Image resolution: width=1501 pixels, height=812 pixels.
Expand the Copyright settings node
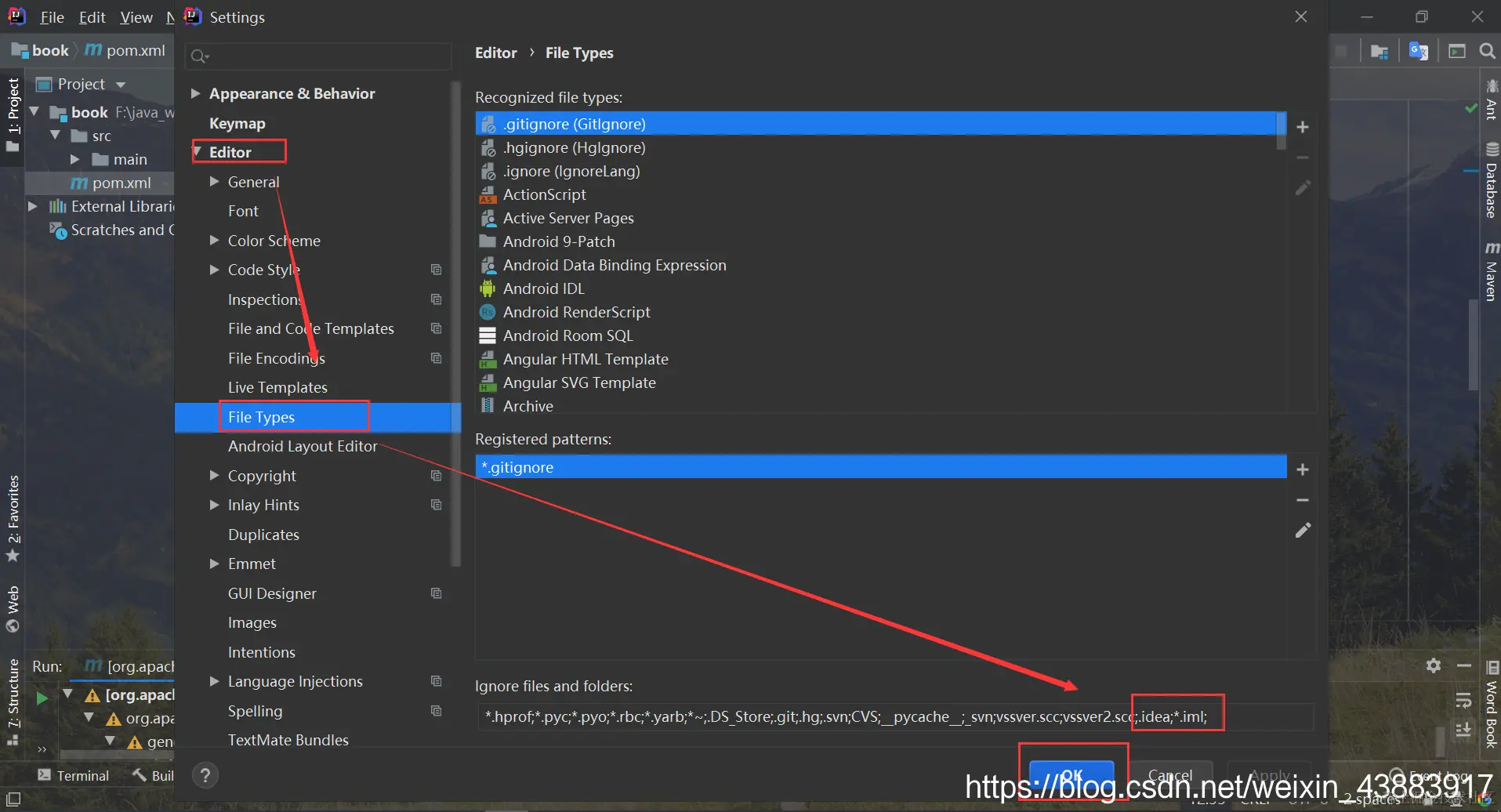coord(214,475)
